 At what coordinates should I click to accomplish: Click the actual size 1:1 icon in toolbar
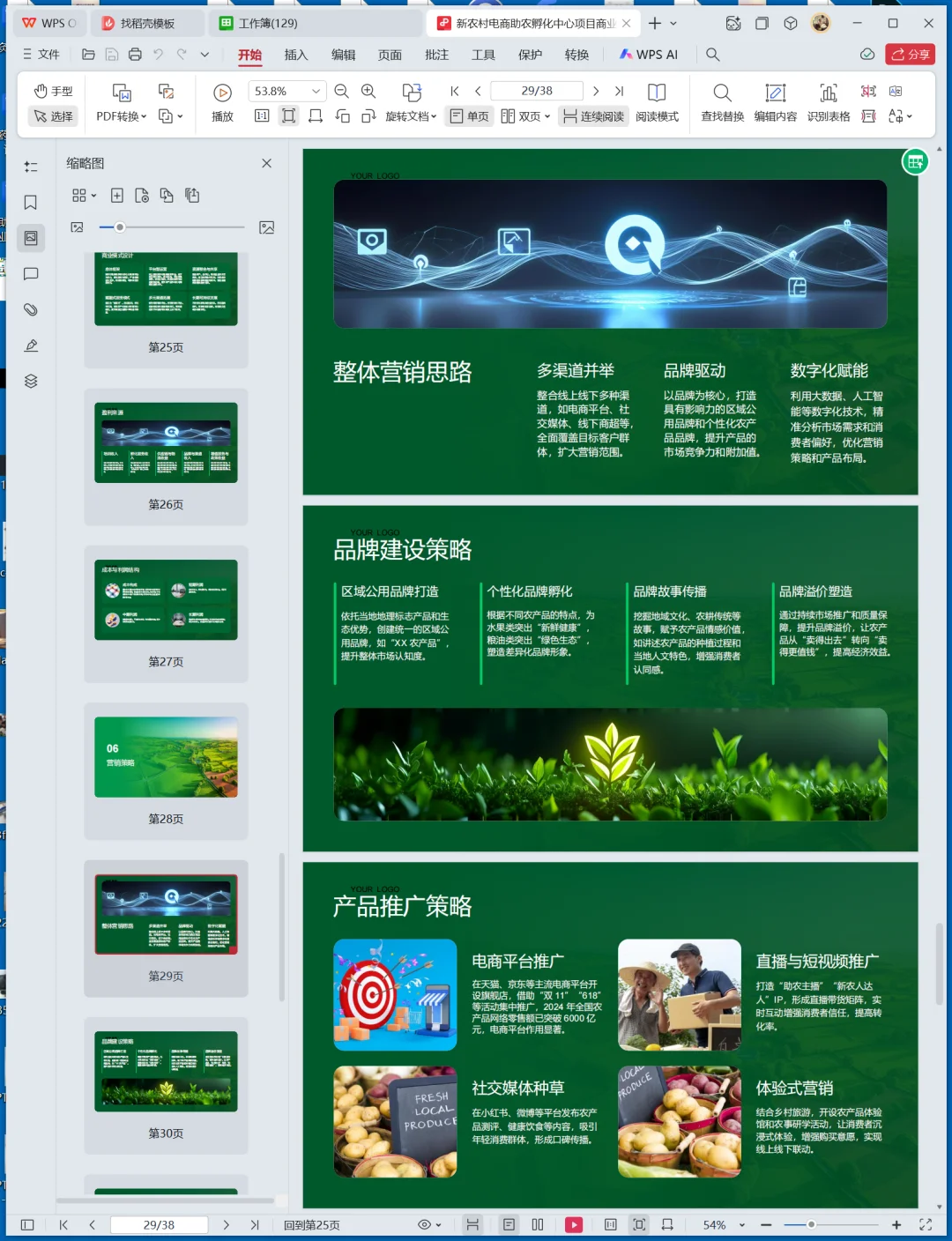coord(262,115)
